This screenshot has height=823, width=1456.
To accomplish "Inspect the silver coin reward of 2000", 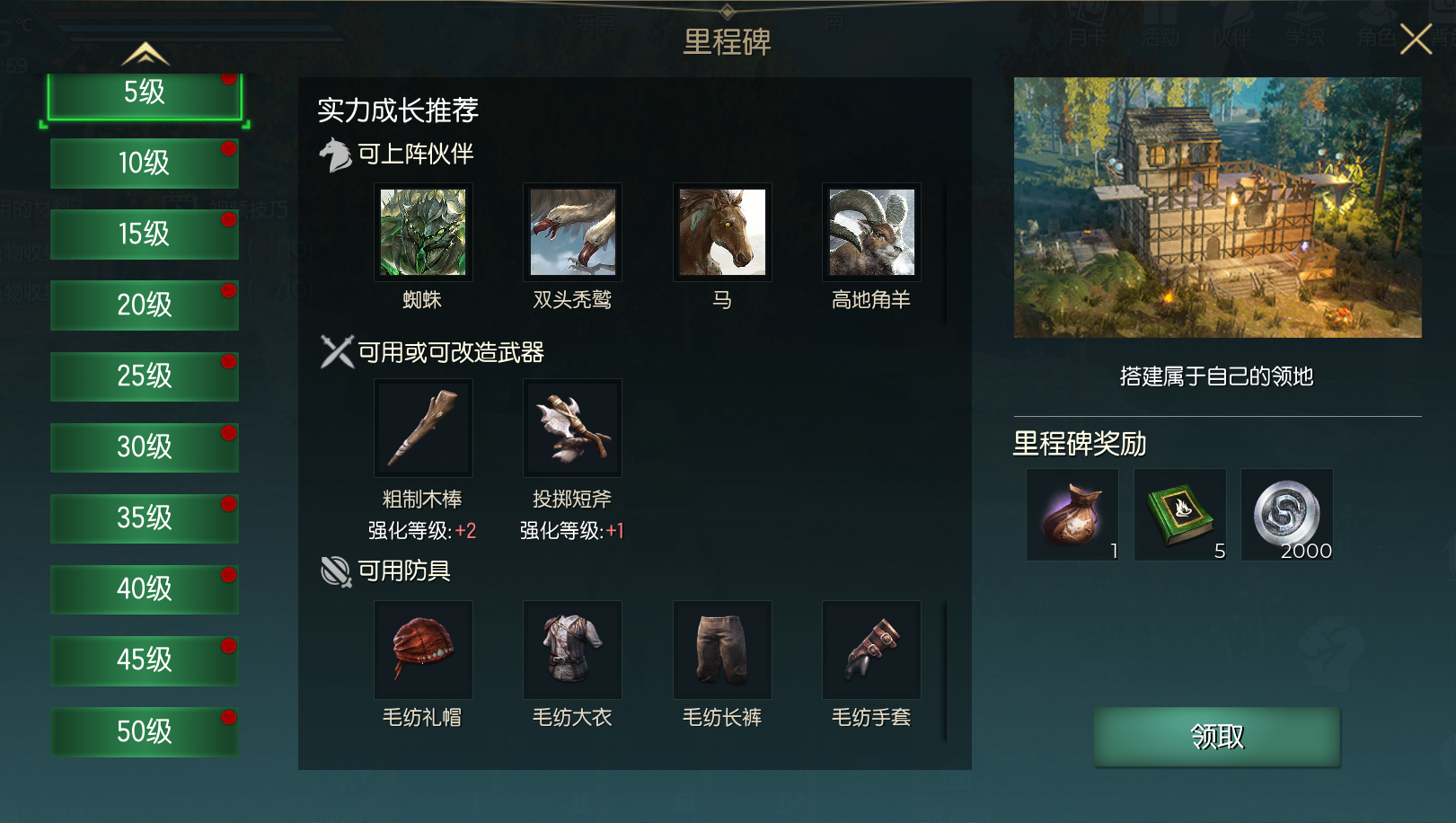I will pos(1287,515).
